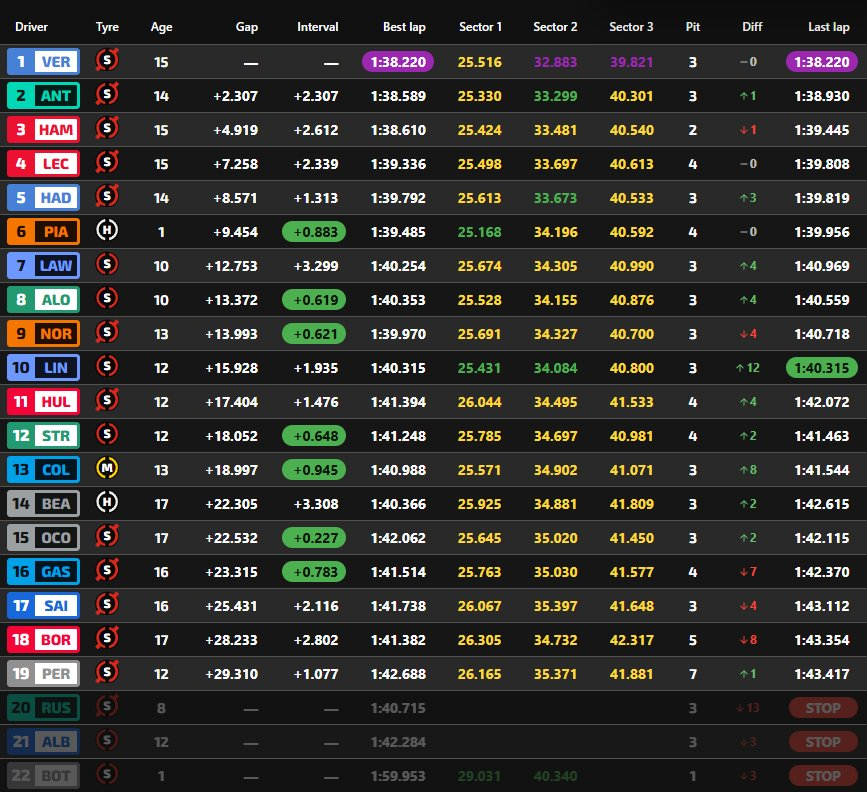867x792 pixels.
Task: Click BOR's soft tyre compound icon
Action: (x=107, y=638)
